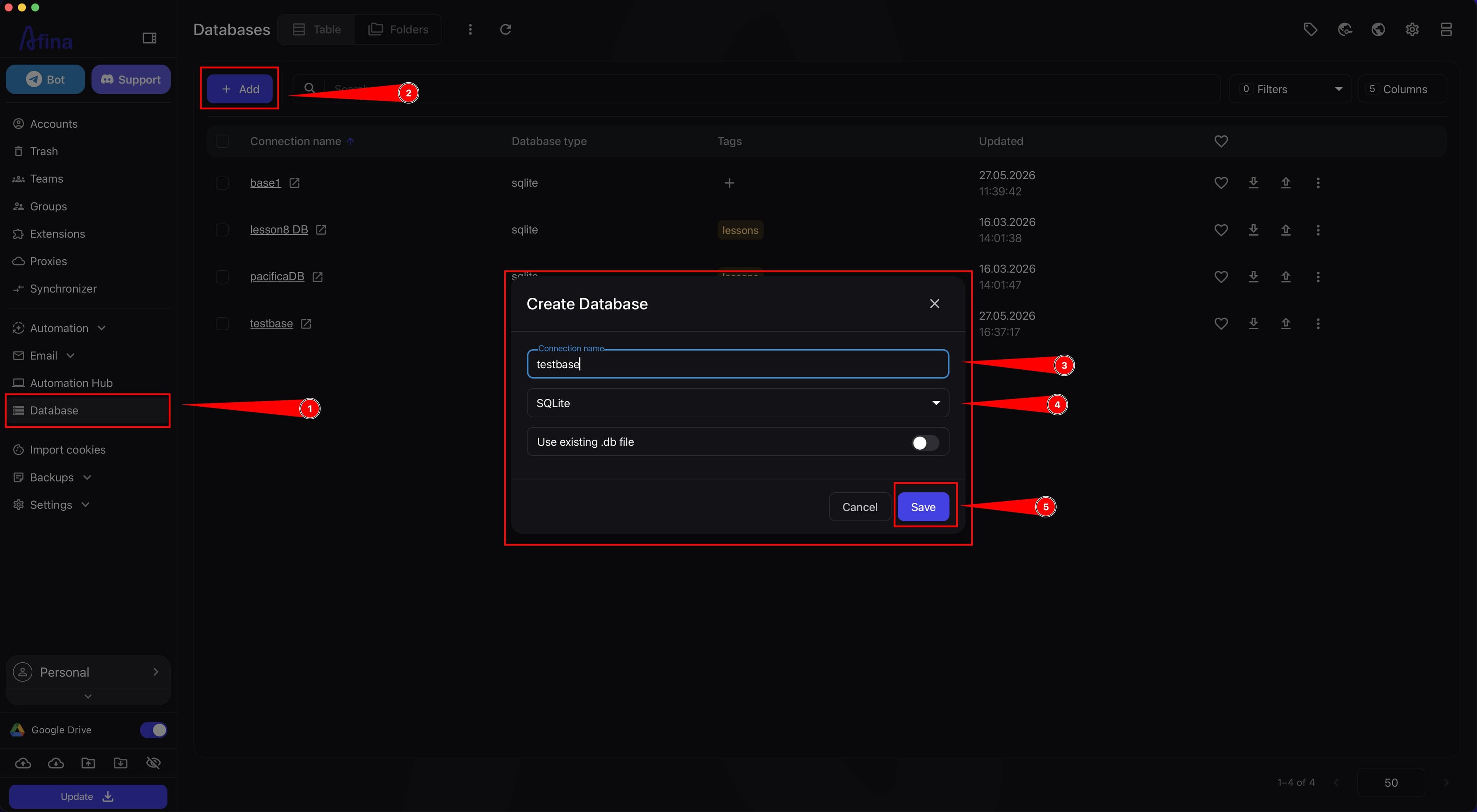This screenshot has width=1477, height=812.
Task: Click the folder upload icon
Action: (88, 763)
